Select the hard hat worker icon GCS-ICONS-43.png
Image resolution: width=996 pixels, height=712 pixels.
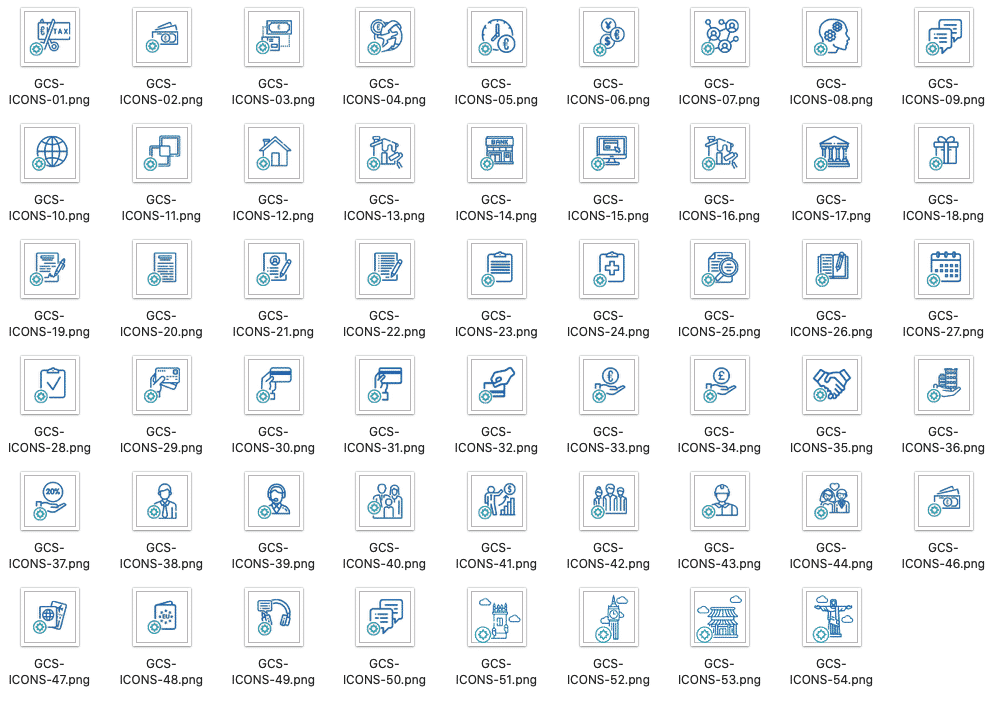pyautogui.click(x=720, y=501)
